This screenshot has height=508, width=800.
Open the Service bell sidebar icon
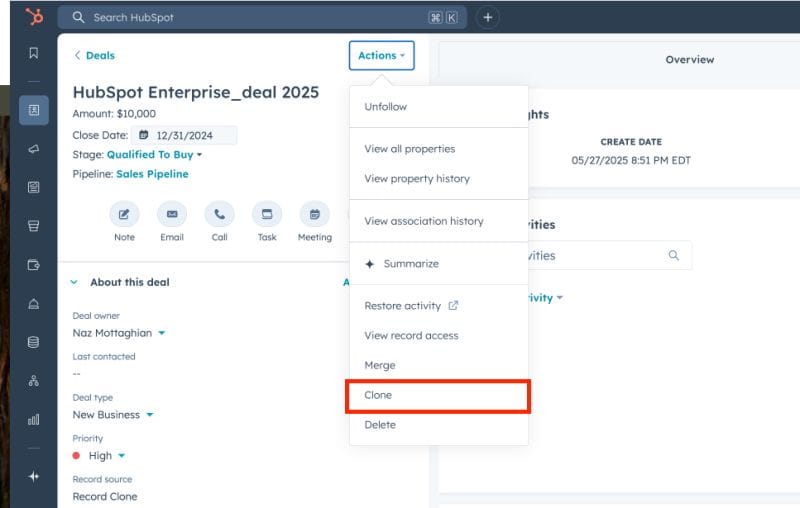tap(34, 303)
